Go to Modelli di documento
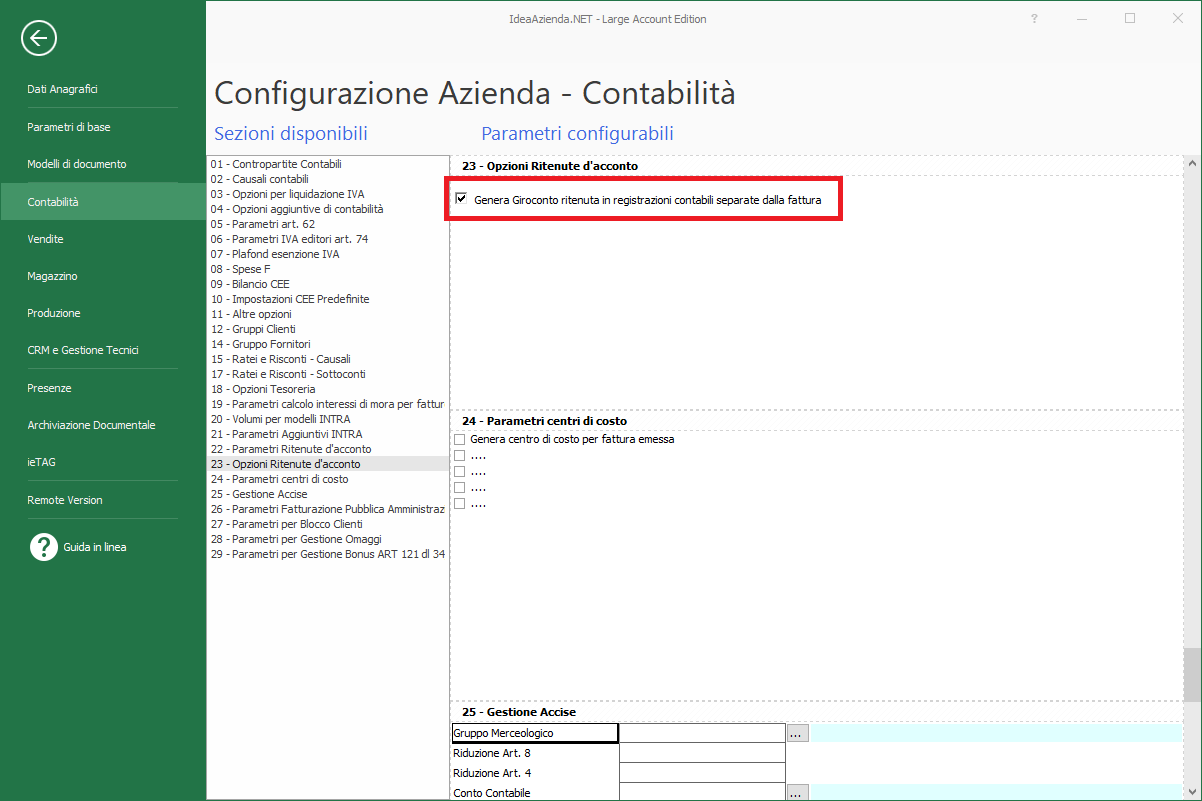 [77, 164]
